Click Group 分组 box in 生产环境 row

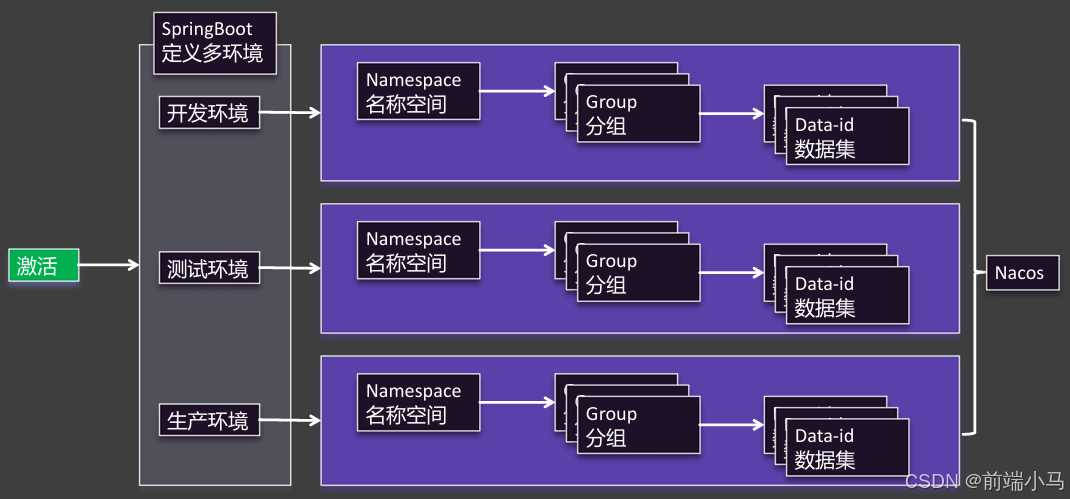[x=639, y=425]
